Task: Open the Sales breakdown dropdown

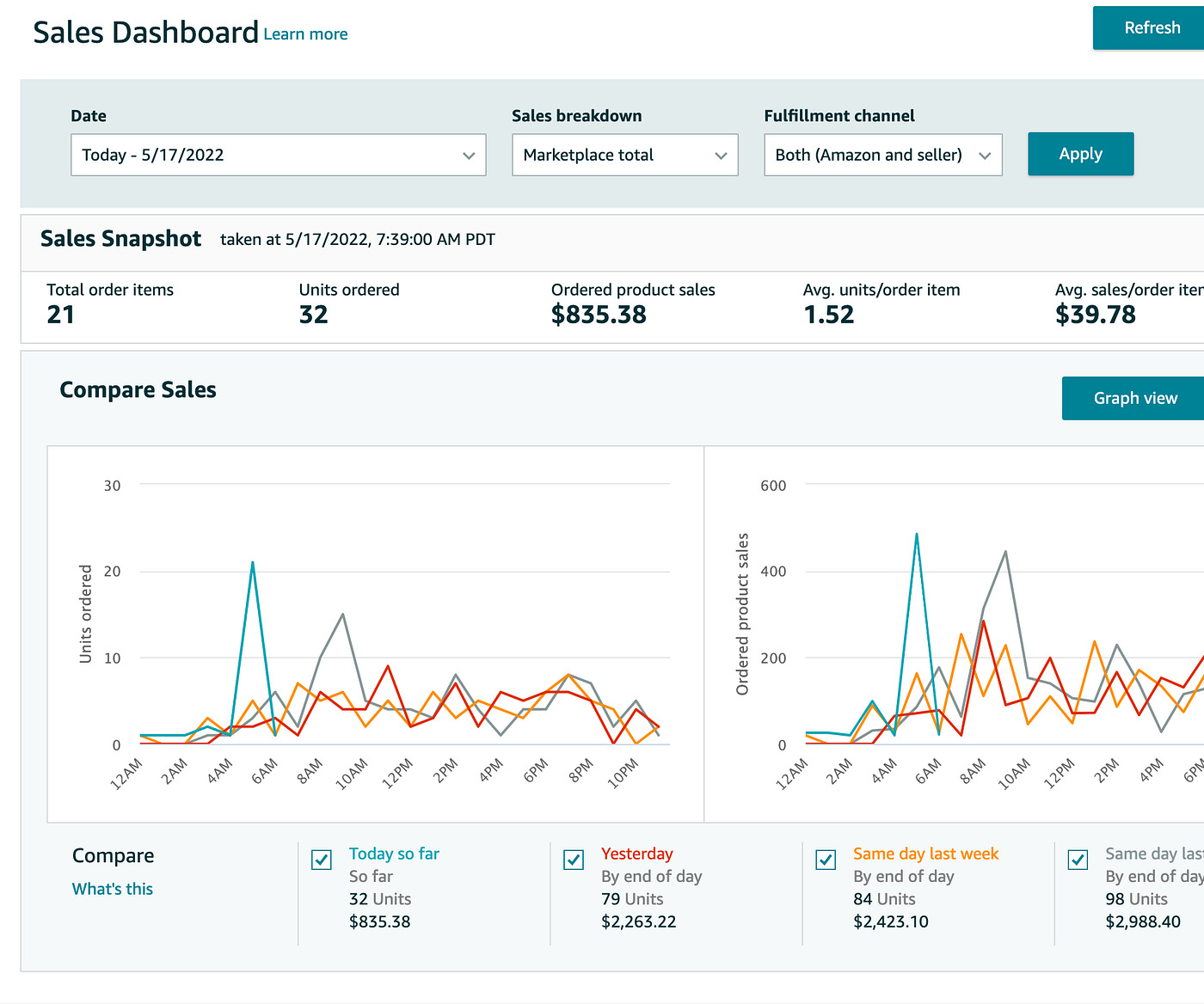Action: click(624, 155)
